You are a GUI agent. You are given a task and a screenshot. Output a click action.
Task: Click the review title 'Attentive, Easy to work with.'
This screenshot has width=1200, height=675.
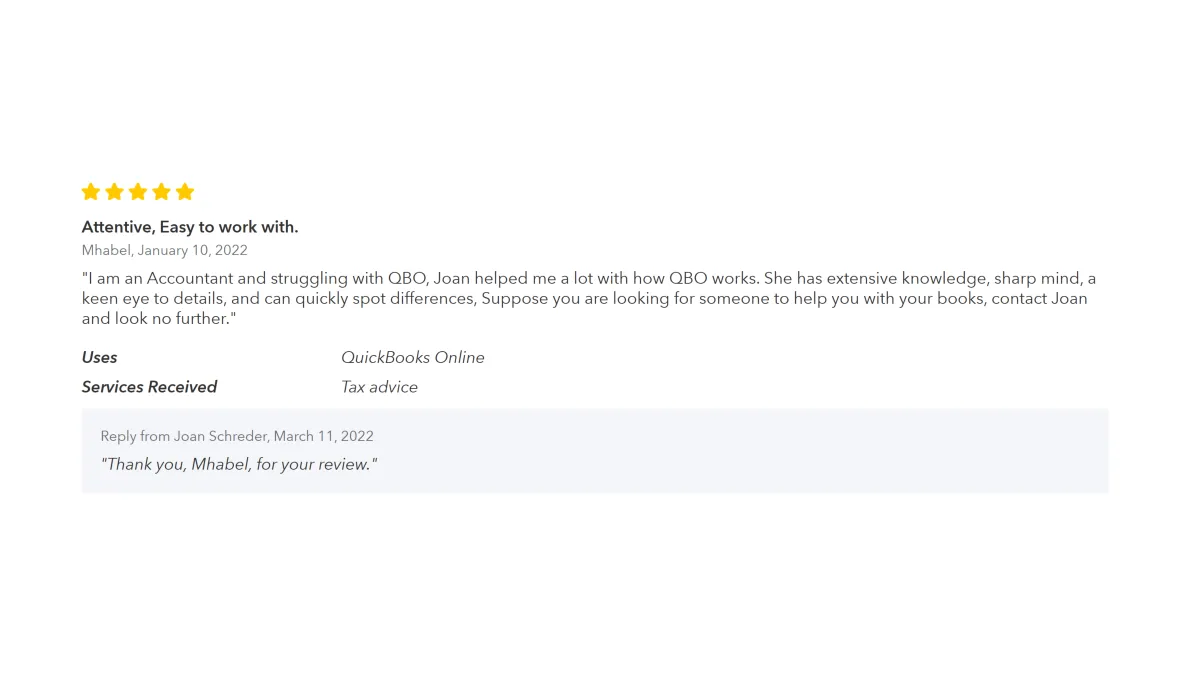[190, 227]
